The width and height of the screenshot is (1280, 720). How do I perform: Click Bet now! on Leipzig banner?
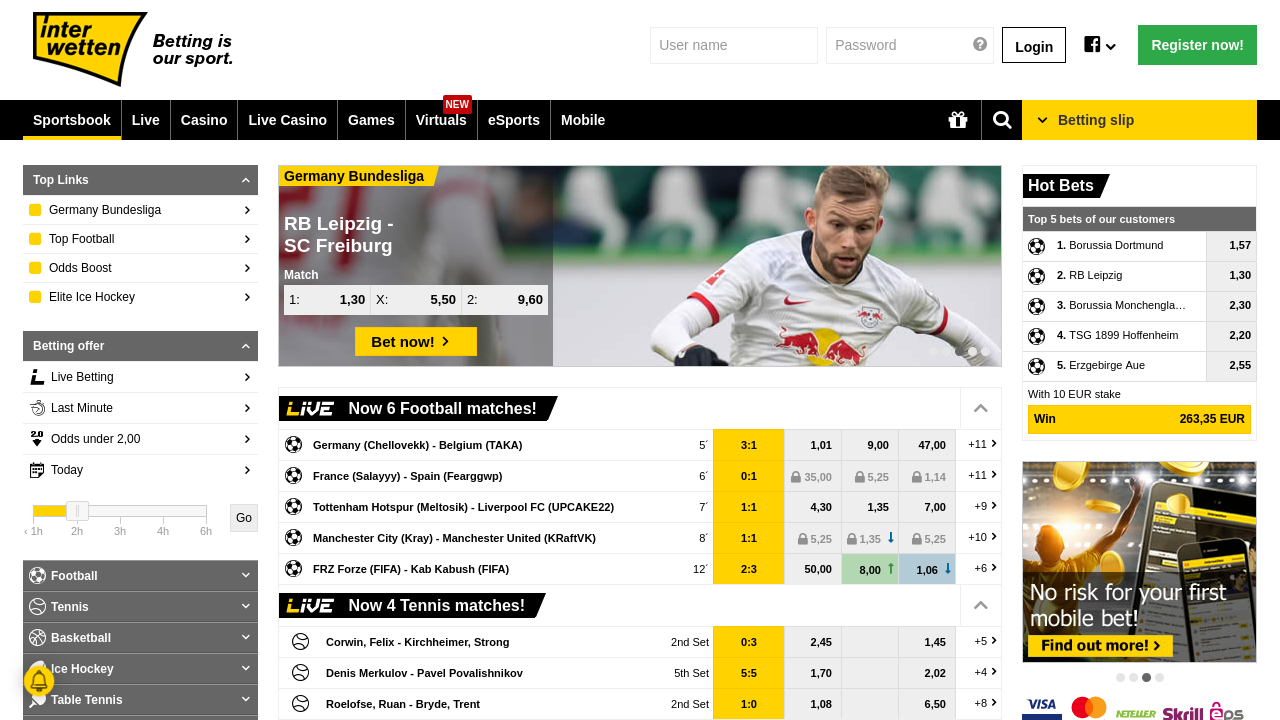[x=416, y=342]
